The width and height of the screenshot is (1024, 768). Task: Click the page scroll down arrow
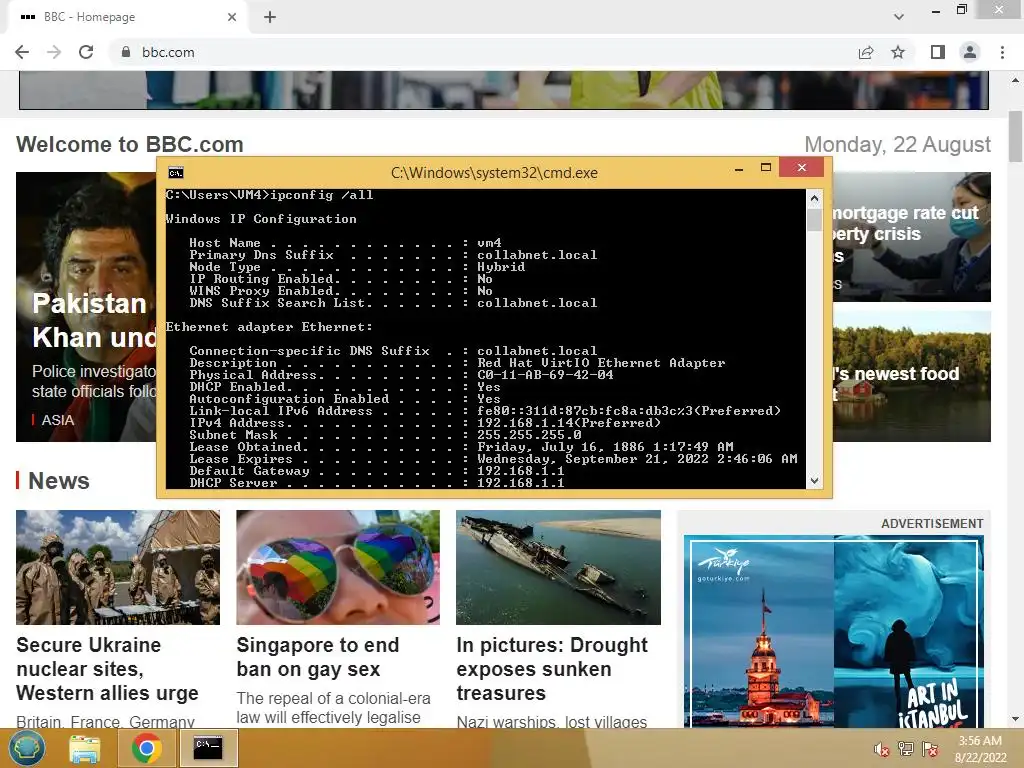point(1015,719)
